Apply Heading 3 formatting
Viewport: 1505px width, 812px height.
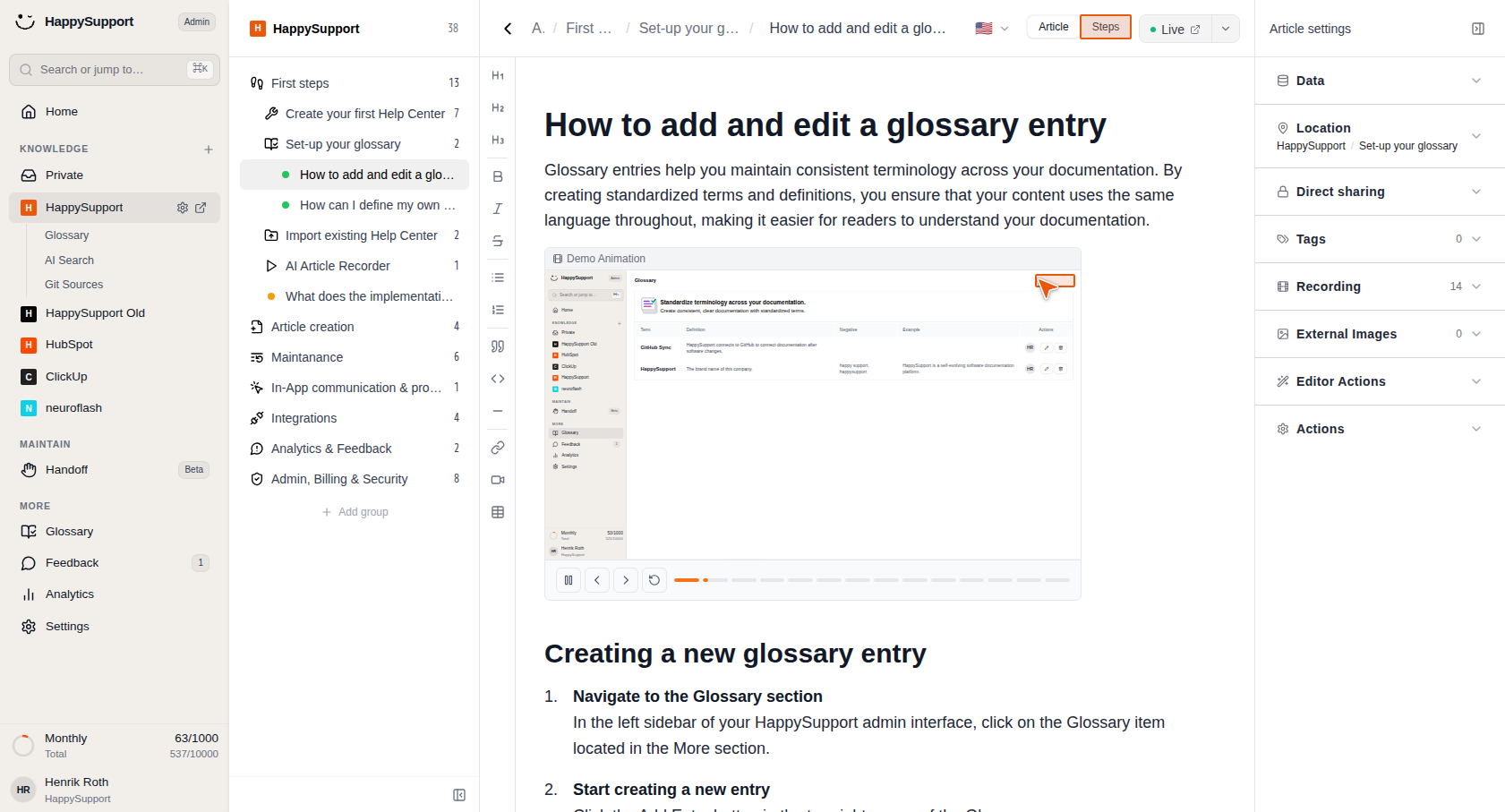point(498,141)
